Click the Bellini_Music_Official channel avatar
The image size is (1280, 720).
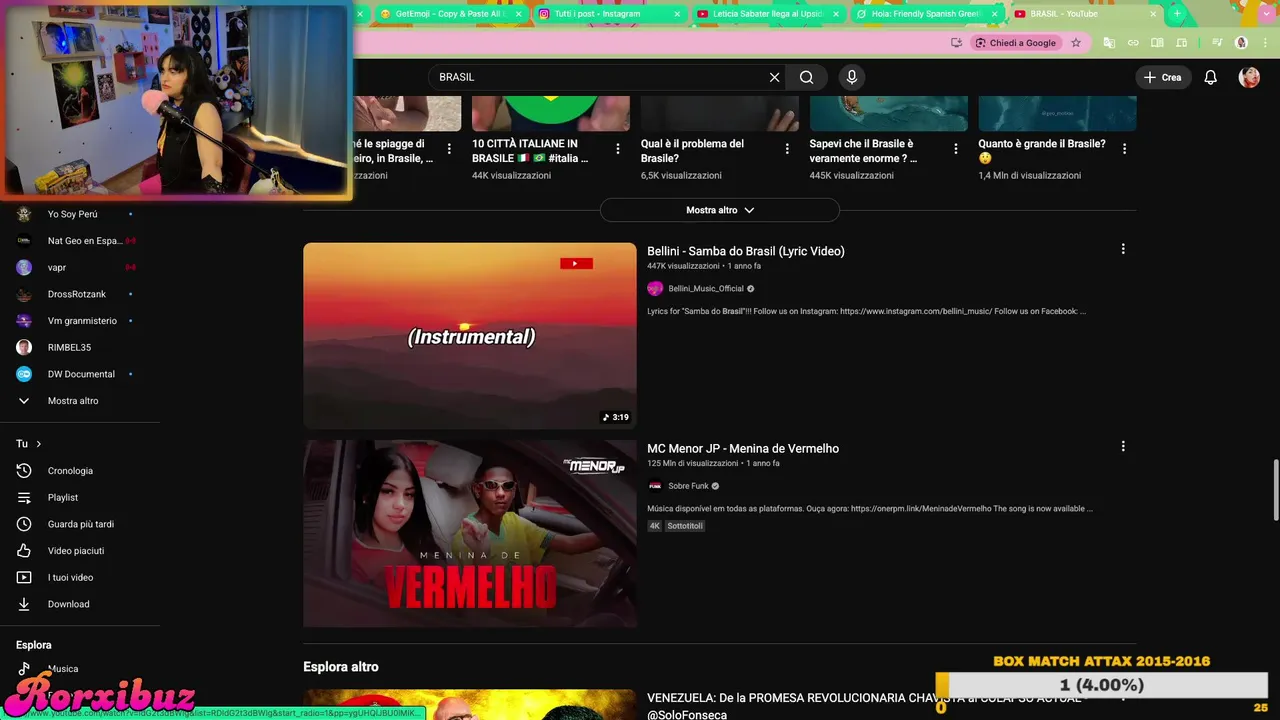tap(655, 288)
